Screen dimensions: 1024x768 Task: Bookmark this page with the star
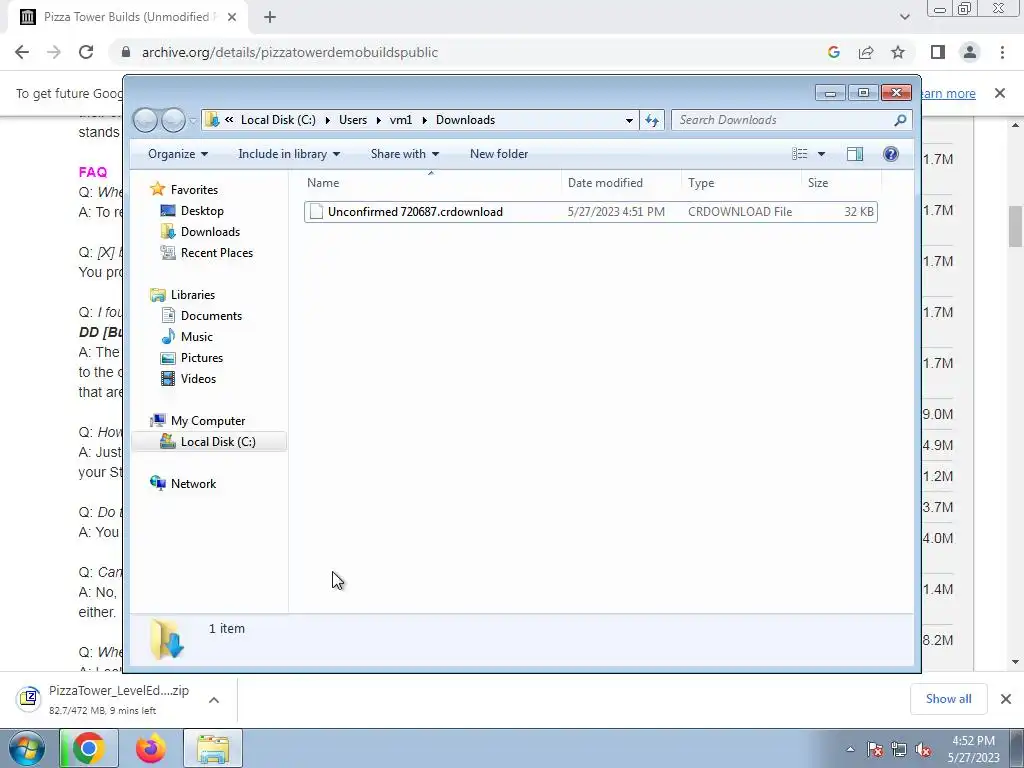coord(898,52)
